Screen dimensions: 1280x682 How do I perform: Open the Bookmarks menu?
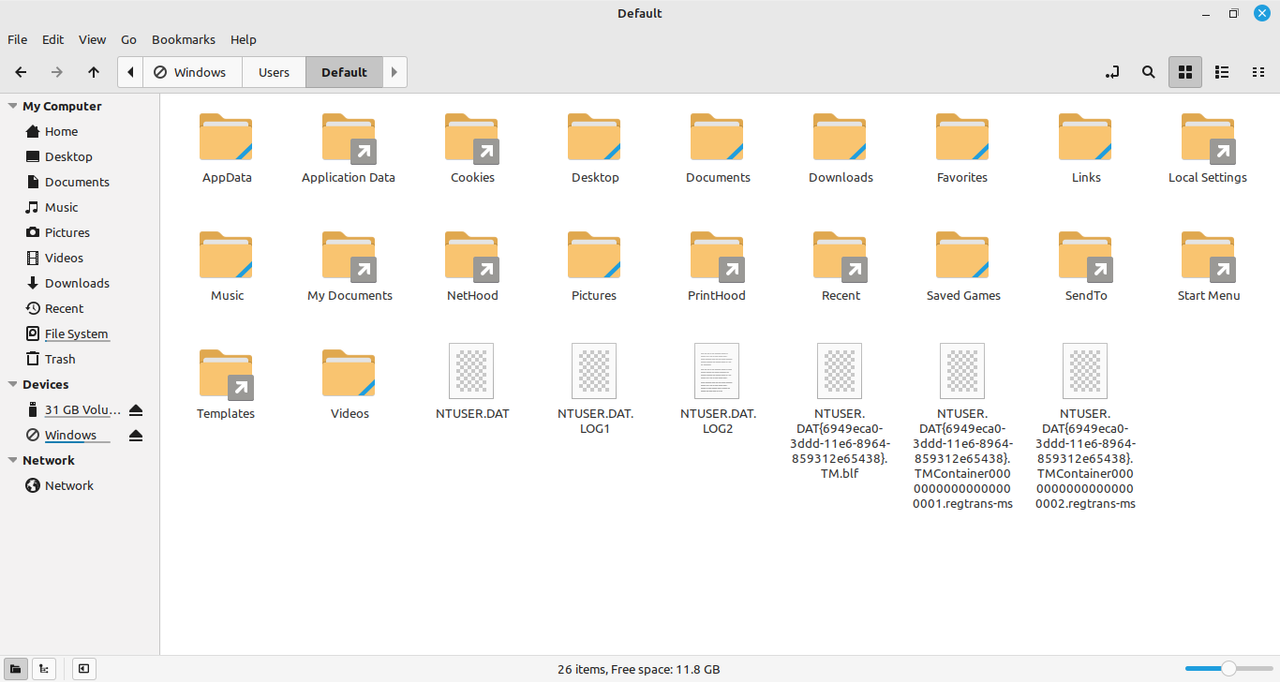[183, 40]
